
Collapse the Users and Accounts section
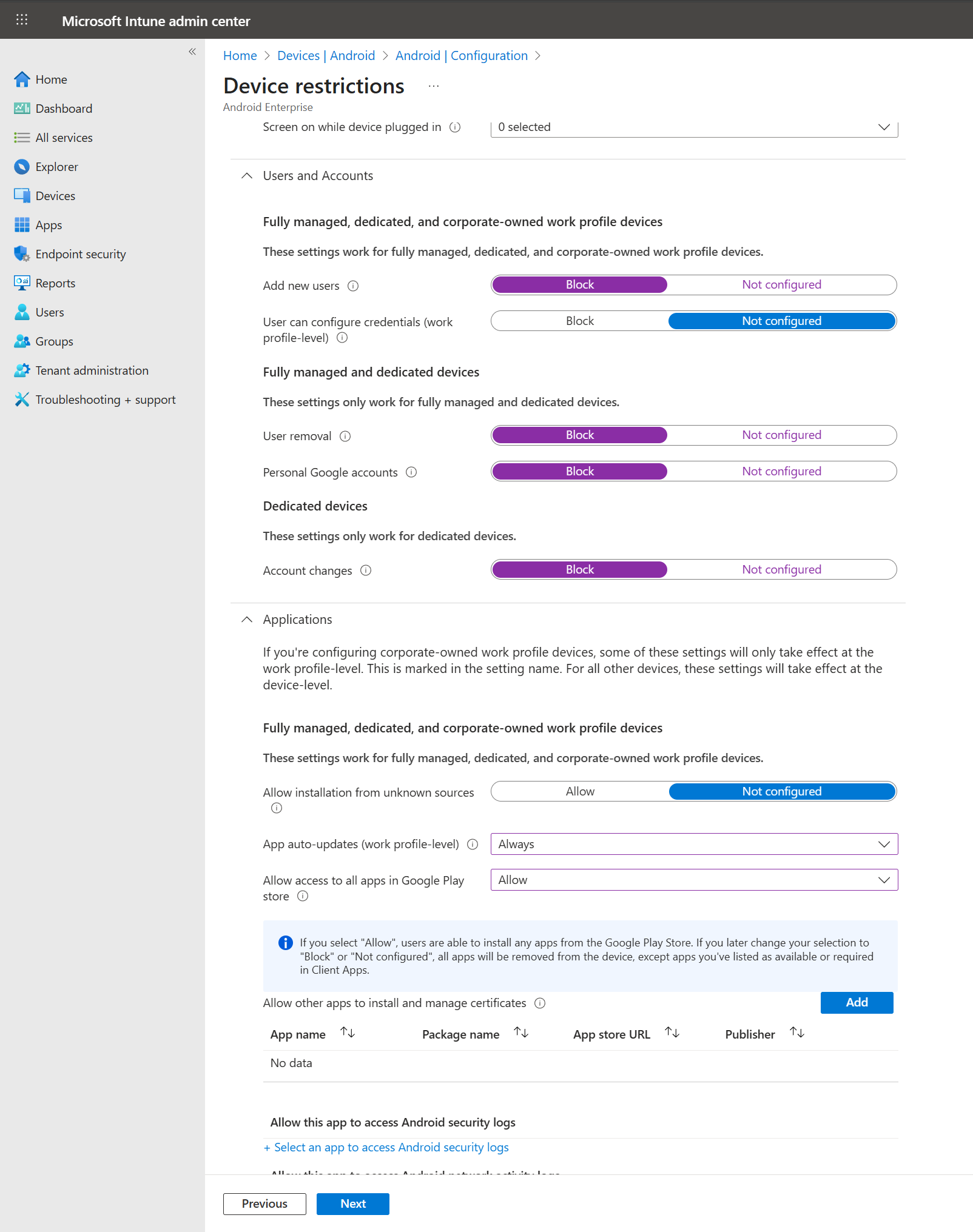point(247,176)
